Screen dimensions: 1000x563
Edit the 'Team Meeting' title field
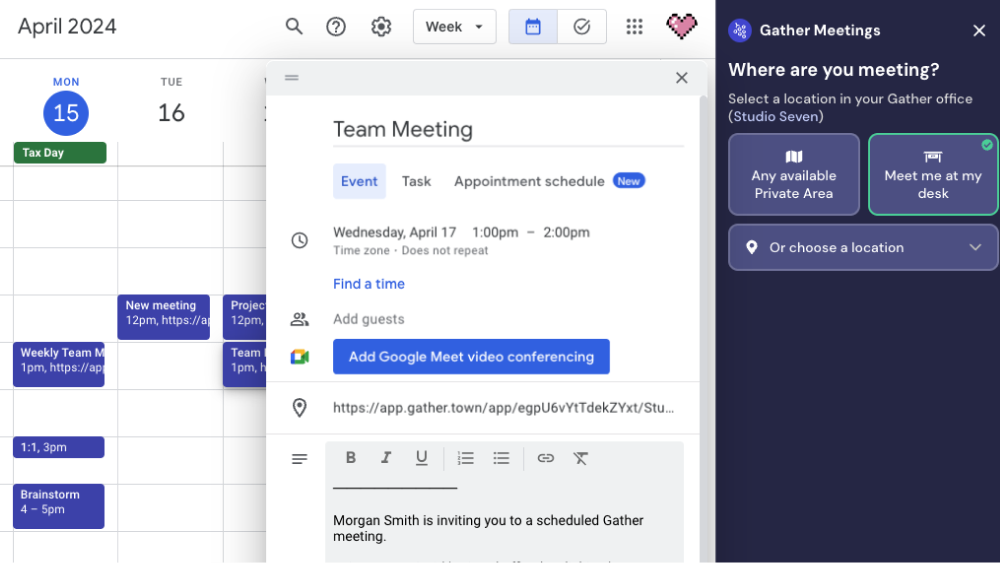[508, 129]
